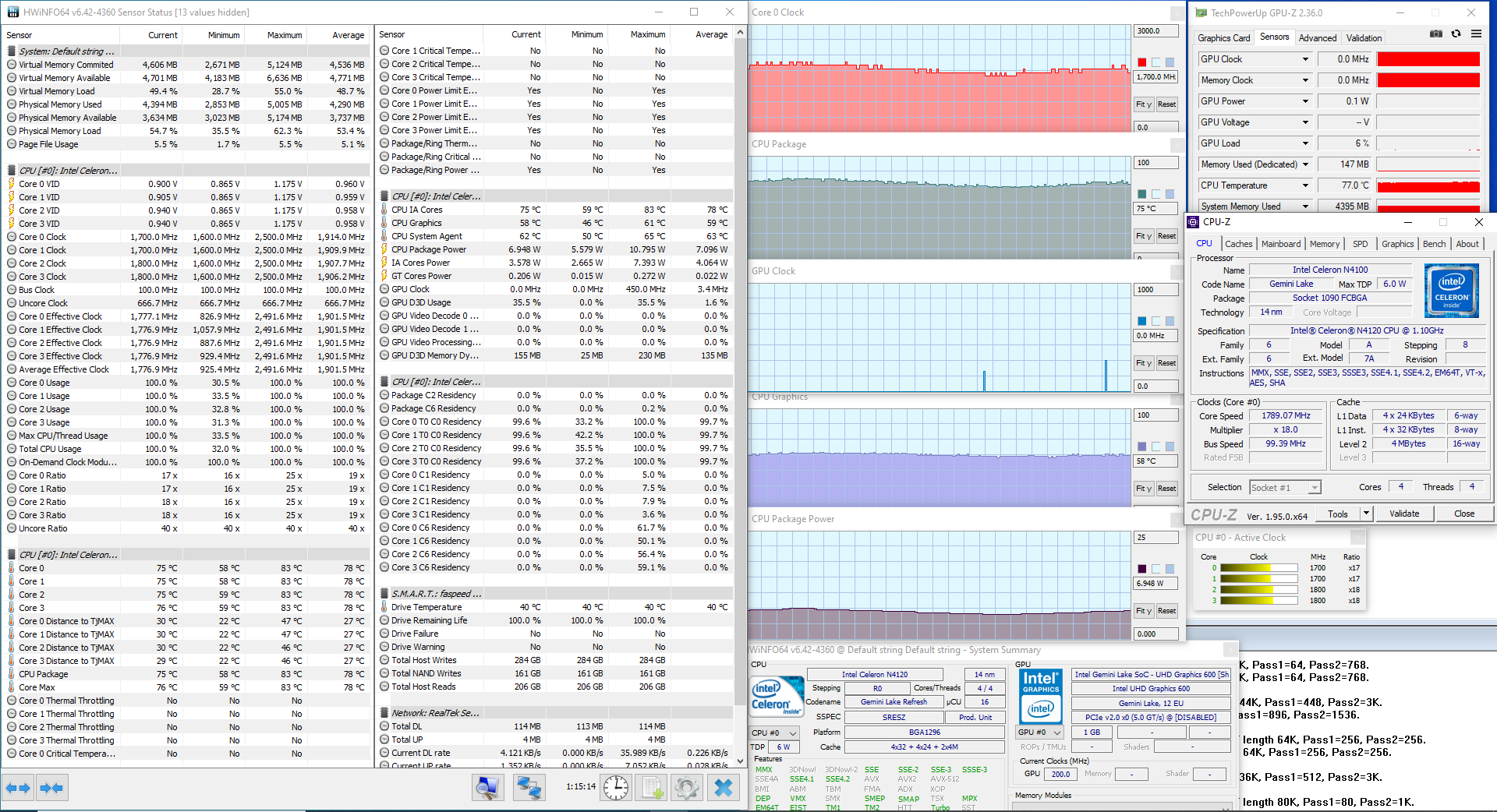Open the monitor with magnifier icon in HWiNFO toolbar
1497x812 pixels.
487,788
